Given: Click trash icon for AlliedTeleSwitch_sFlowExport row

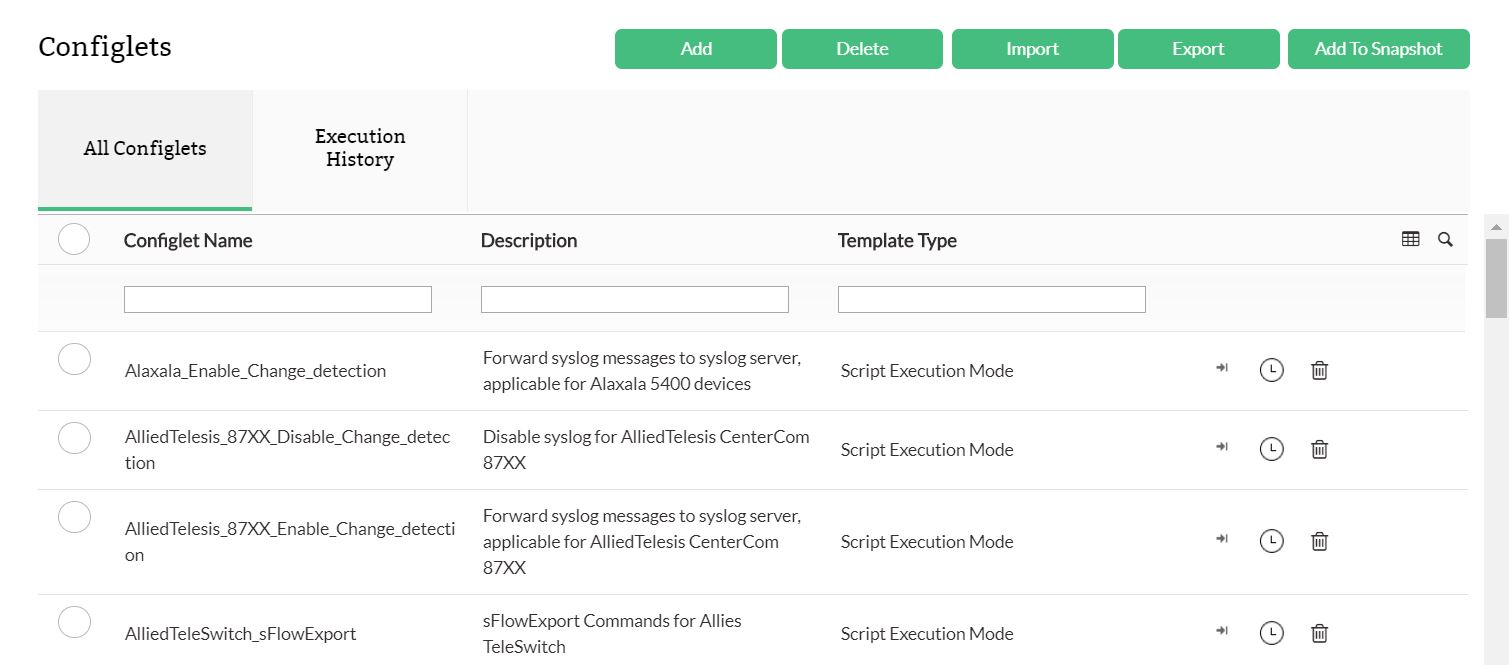Looking at the screenshot, I should 1319,633.
